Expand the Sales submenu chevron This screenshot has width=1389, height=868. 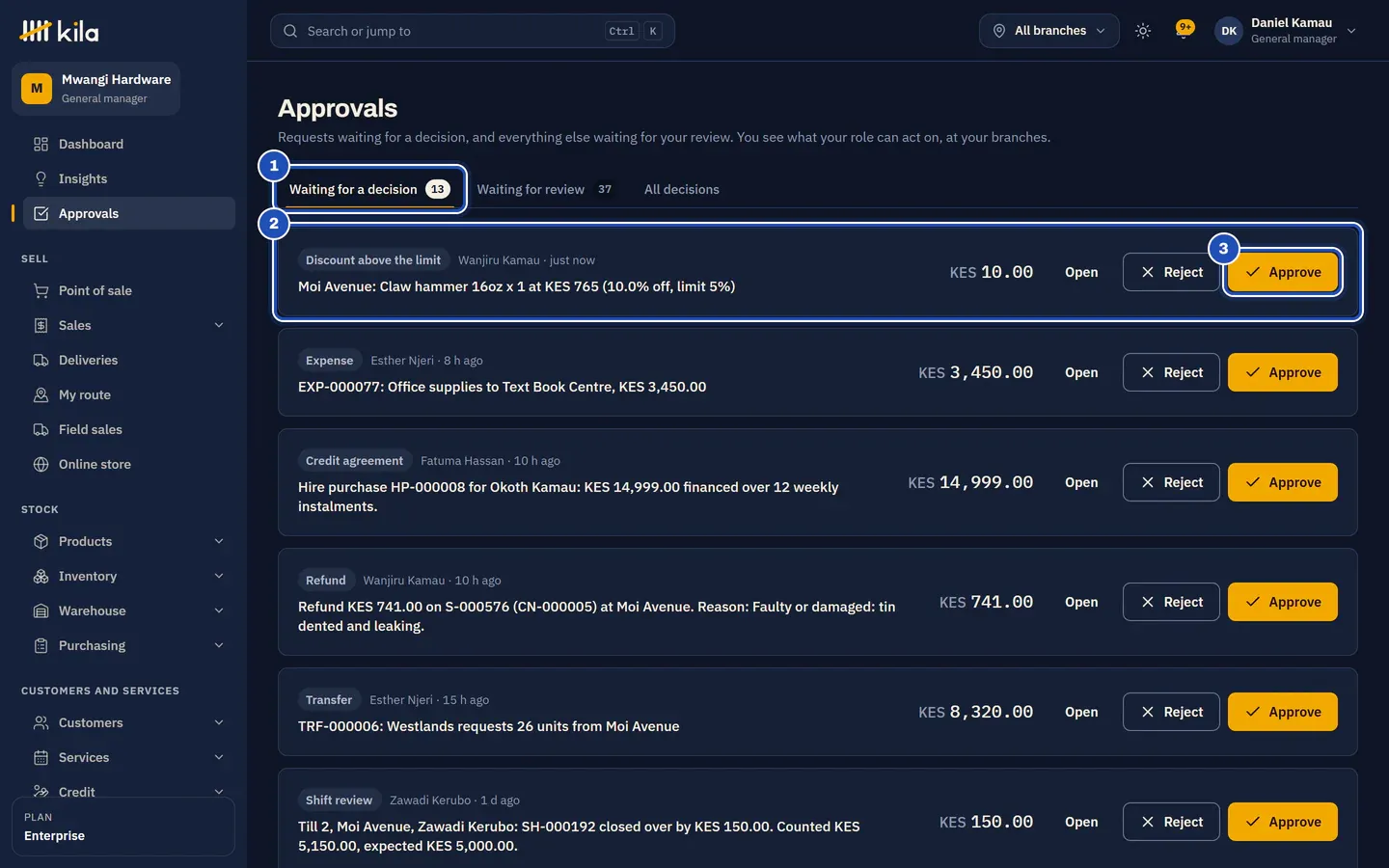pyautogui.click(x=219, y=325)
